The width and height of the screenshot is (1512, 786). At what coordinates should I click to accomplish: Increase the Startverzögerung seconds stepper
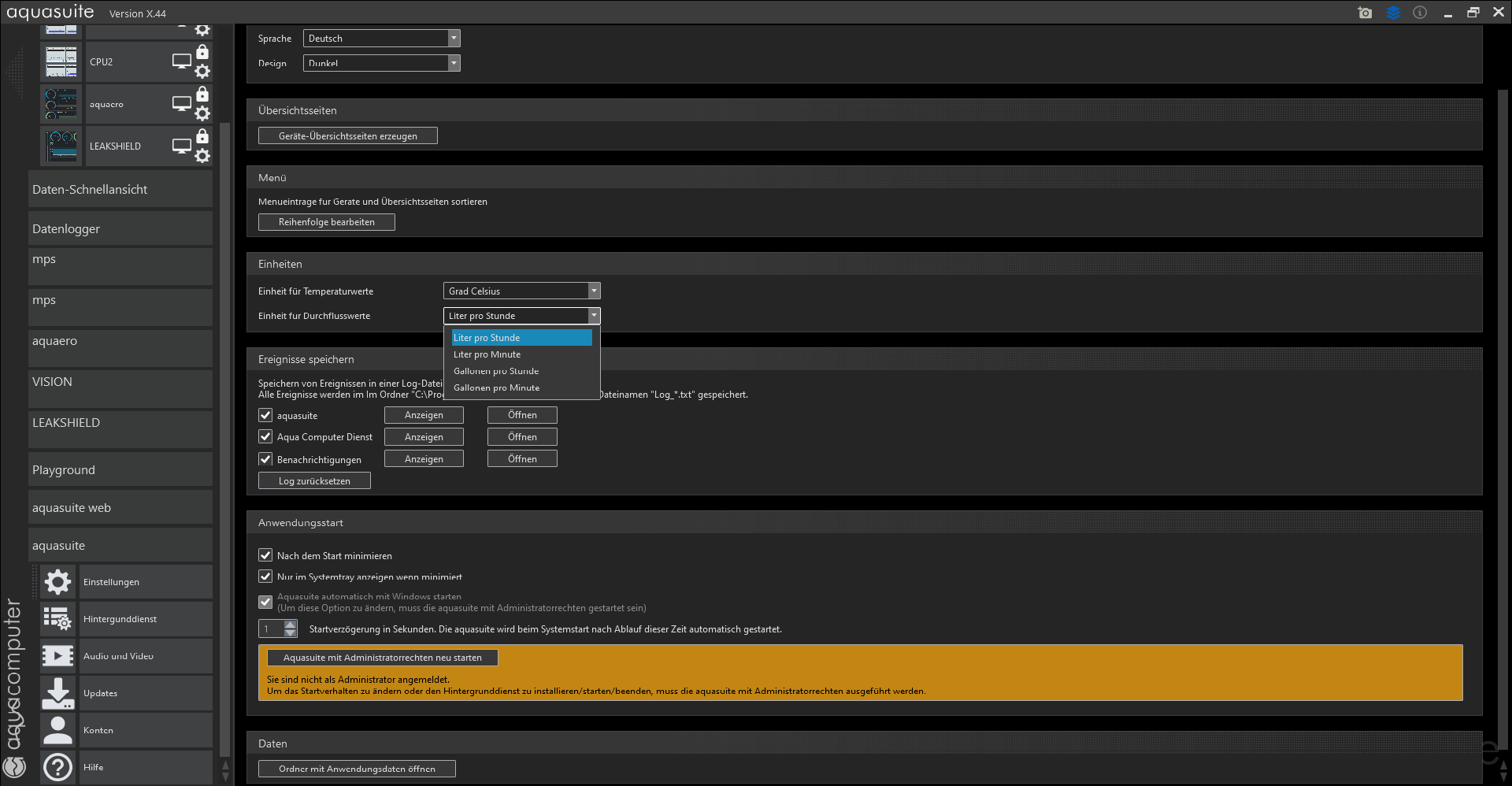click(x=291, y=625)
